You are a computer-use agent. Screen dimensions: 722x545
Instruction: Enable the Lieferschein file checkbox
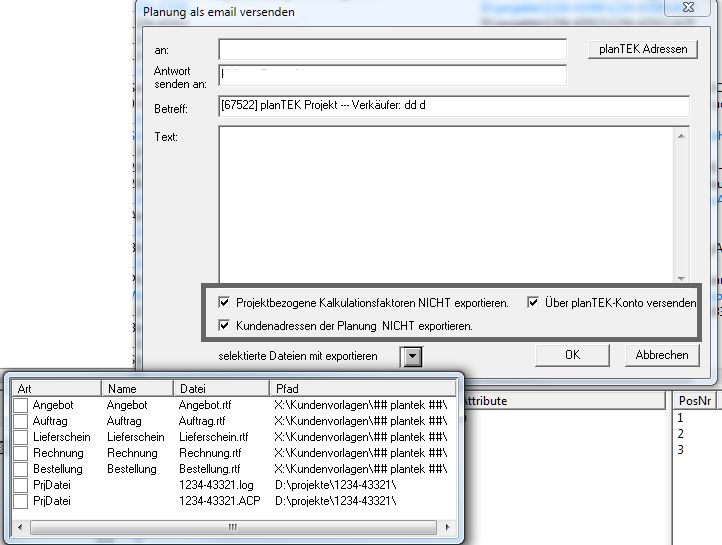coord(20,437)
